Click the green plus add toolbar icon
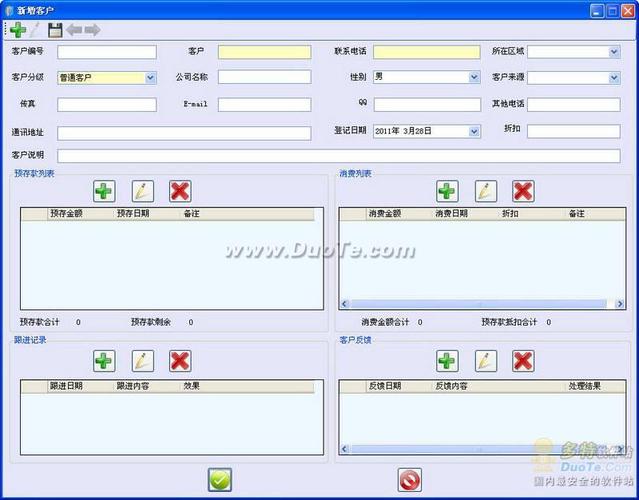 (x=18, y=30)
